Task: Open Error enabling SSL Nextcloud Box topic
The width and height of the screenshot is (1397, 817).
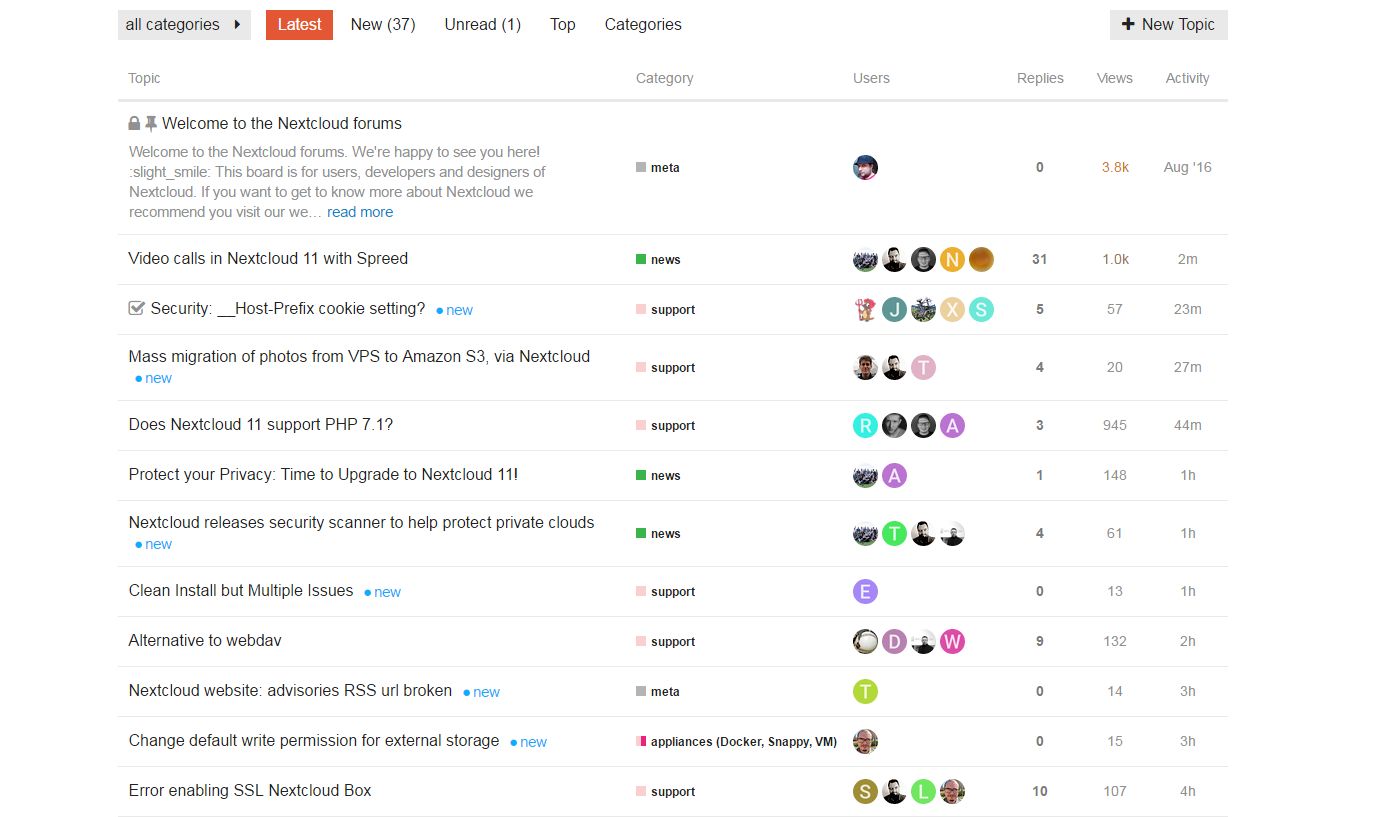Action: pos(250,791)
